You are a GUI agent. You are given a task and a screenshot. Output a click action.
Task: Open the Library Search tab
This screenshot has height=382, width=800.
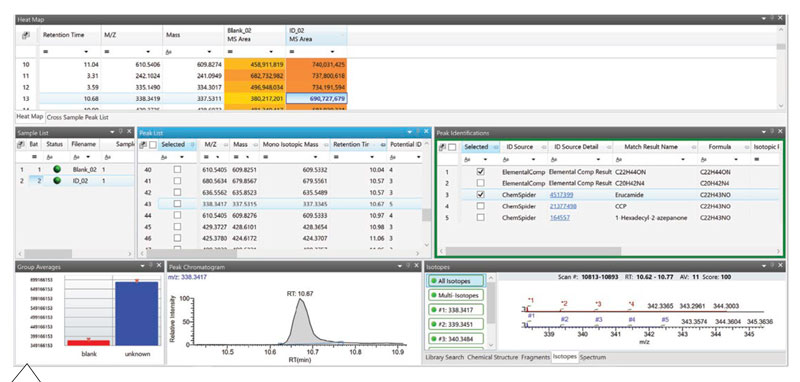[445, 358]
